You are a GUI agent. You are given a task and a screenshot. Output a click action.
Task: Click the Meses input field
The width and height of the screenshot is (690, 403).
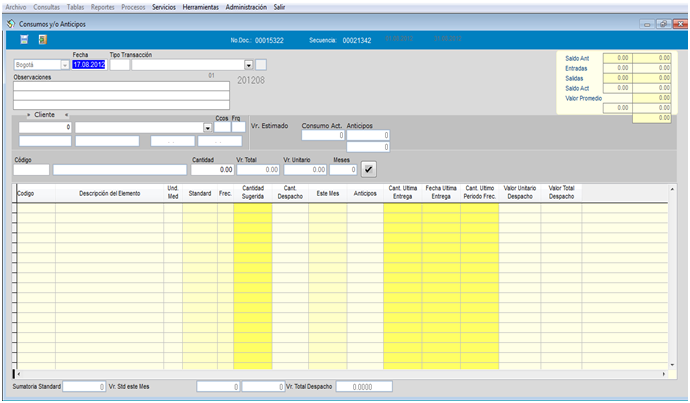(x=343, y=170)
